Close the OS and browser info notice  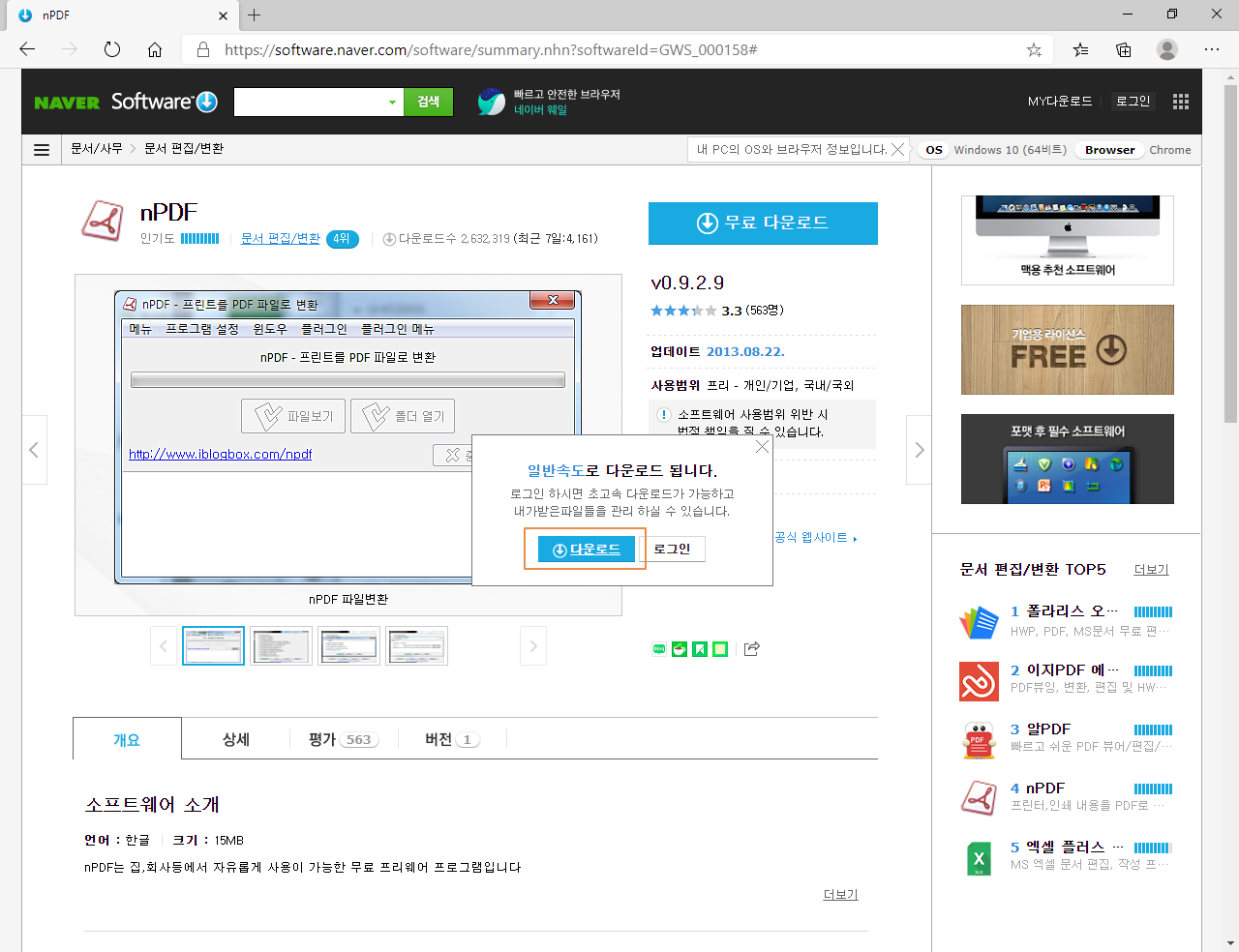point(898,149)
